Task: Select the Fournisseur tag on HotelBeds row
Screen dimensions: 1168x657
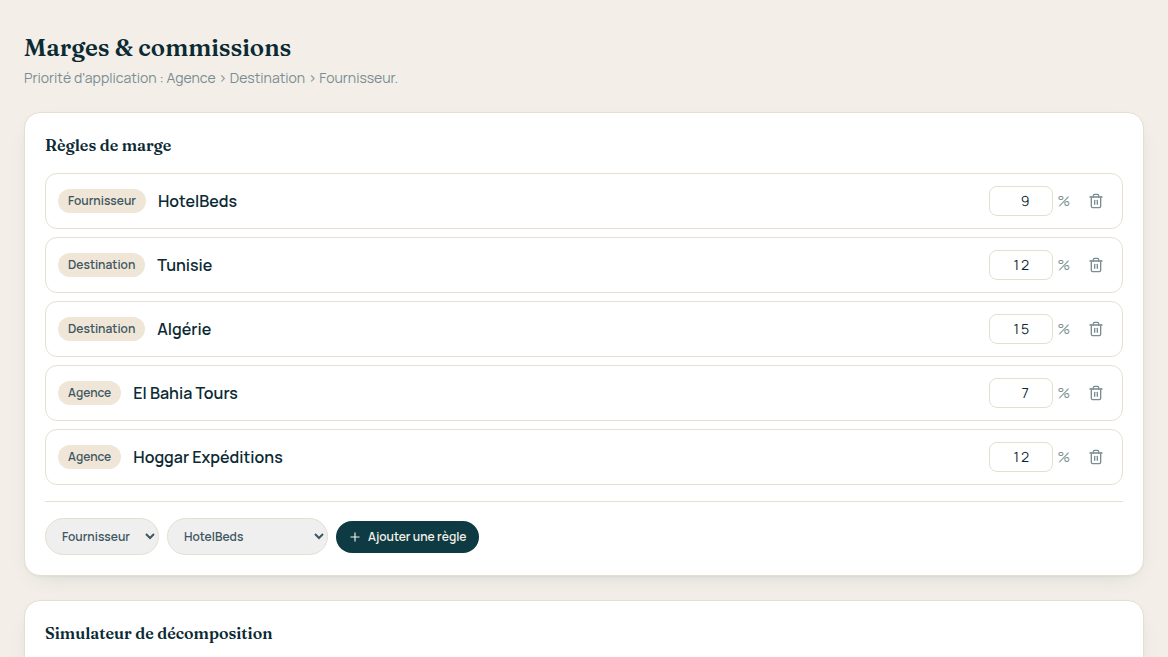Action: [x=102, y=201]
